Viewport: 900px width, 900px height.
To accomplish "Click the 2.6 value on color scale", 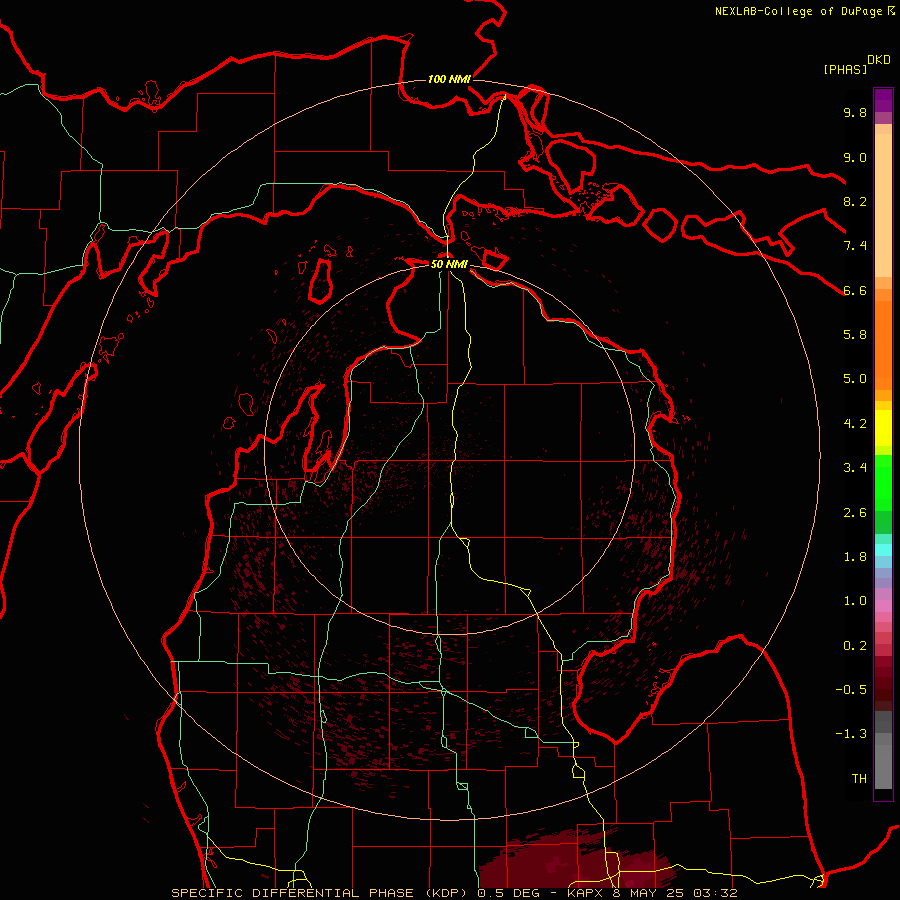I will pos(855,513).
